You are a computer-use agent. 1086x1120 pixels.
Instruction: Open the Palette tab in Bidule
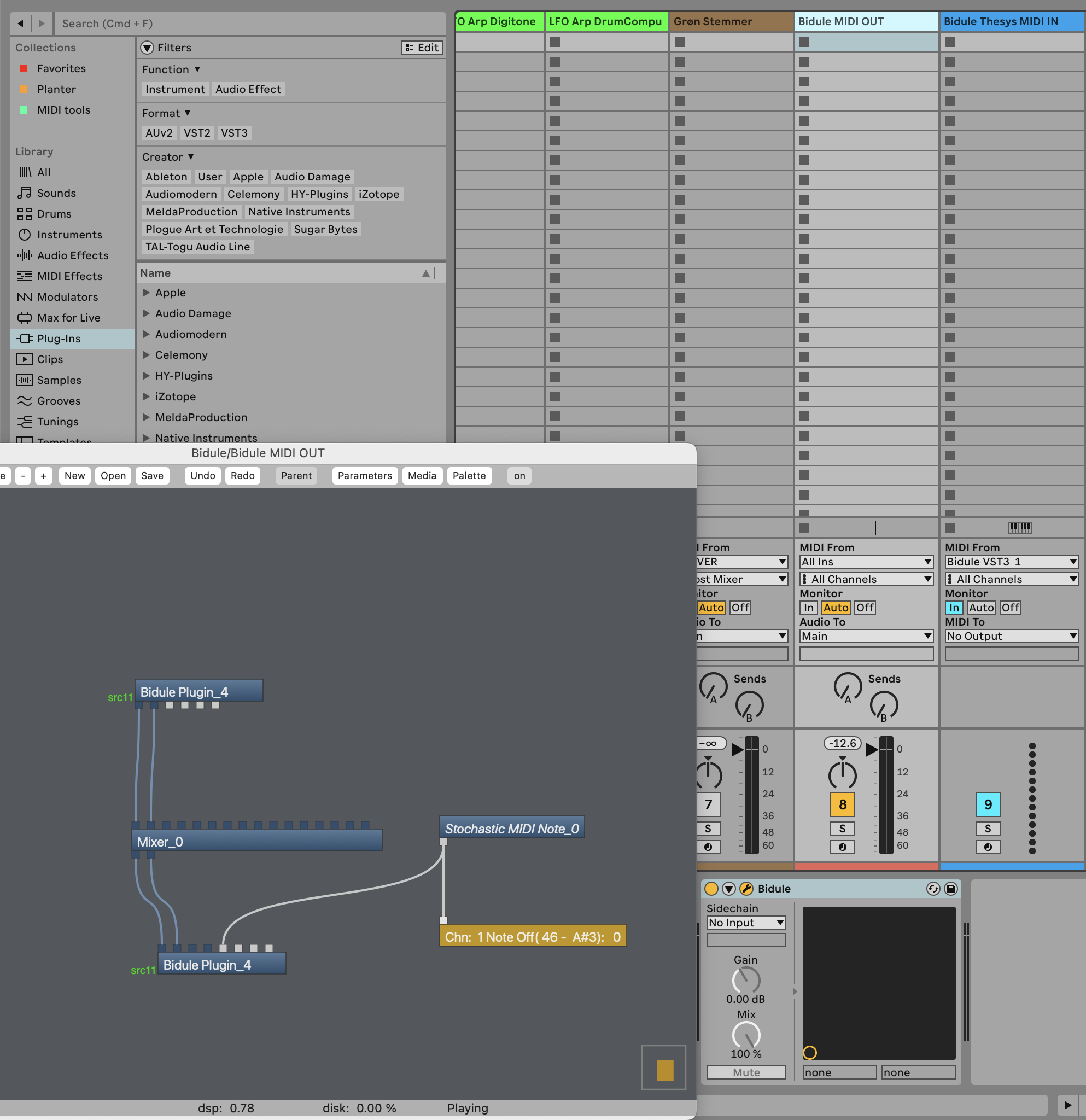tap(469, 475)
